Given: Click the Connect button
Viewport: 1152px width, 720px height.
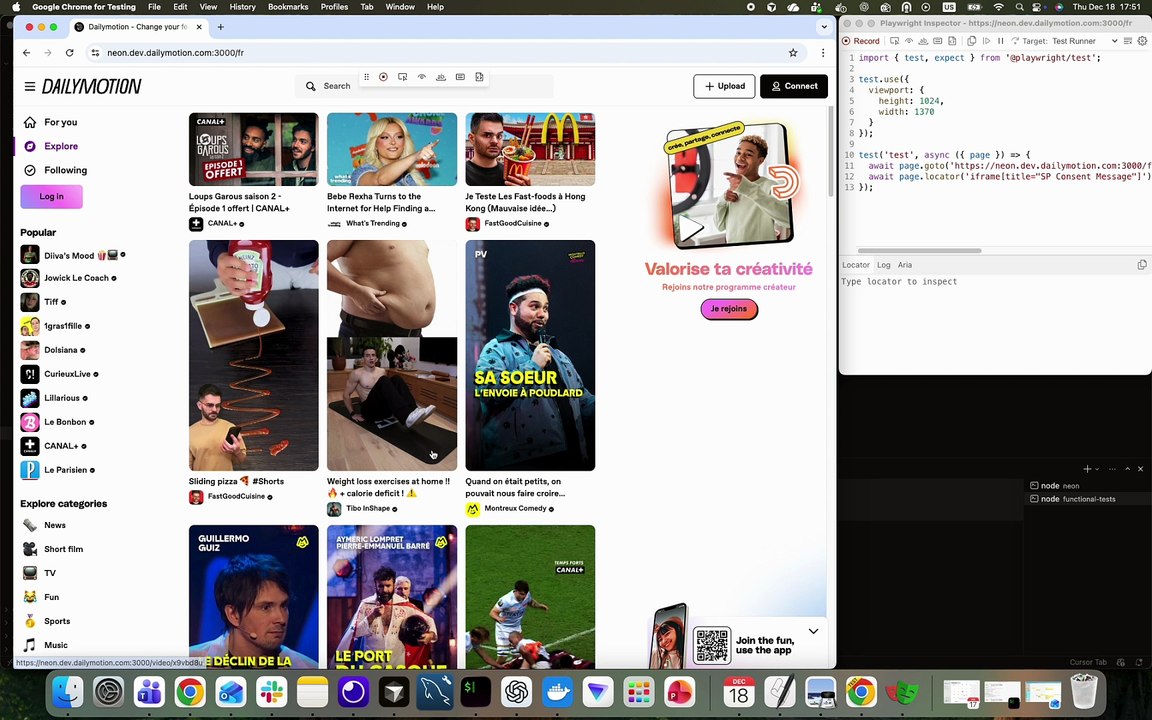Looking at the screenshot, I should (x=794, y=86).
